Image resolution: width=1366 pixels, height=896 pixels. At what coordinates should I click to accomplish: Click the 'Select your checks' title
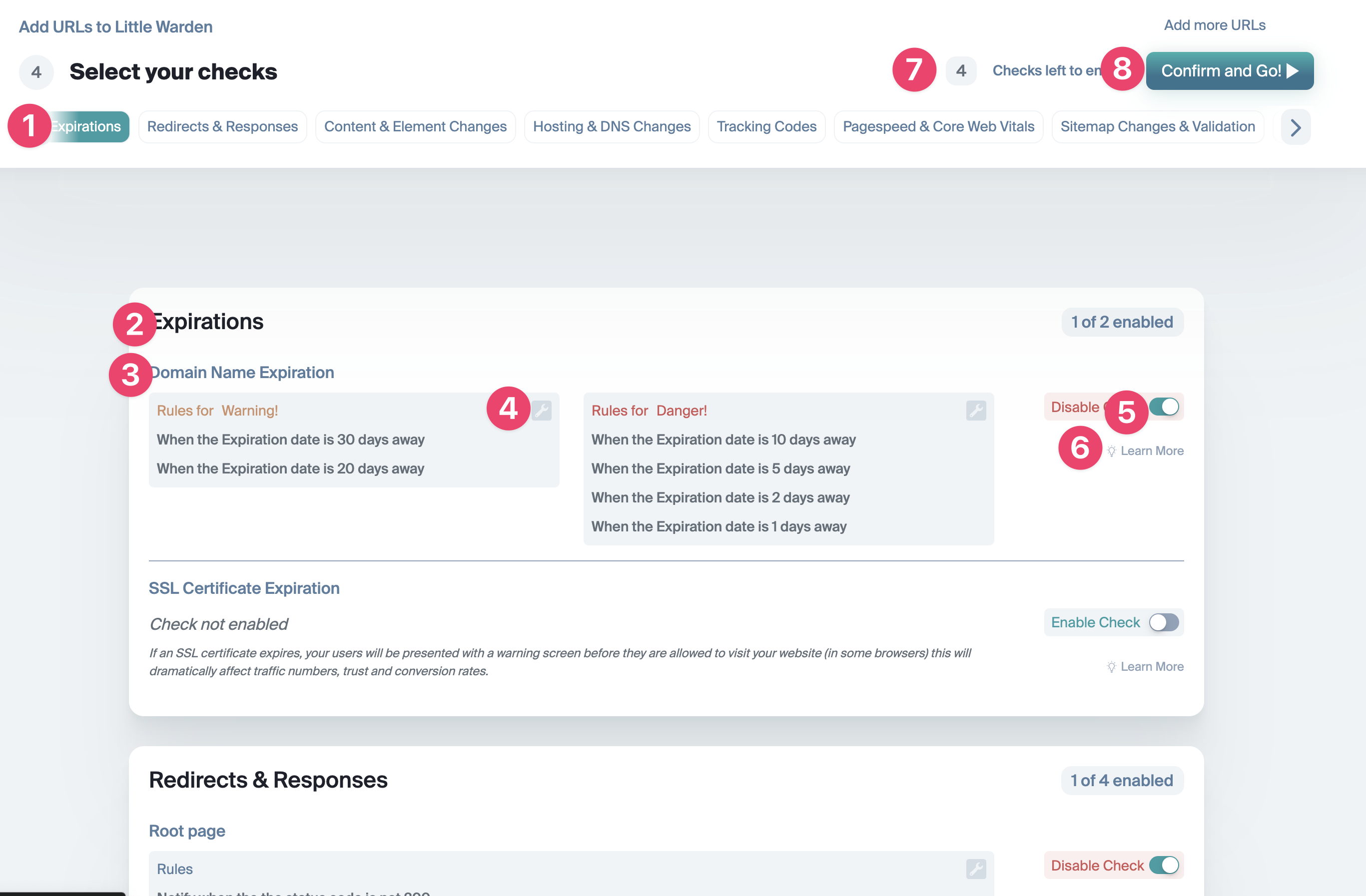[x=173, y=72]
